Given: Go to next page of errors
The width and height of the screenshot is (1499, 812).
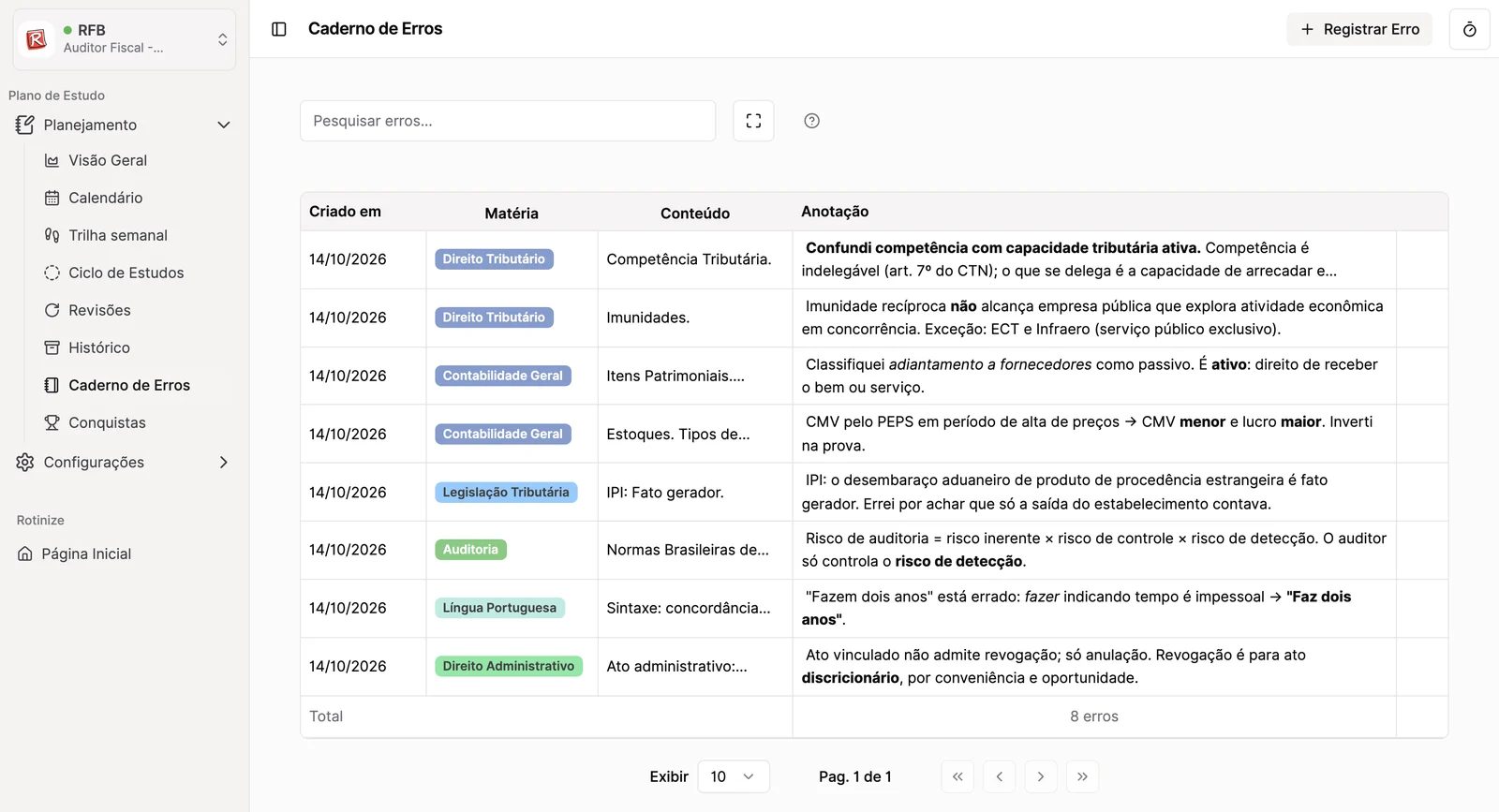Looking at the screenshot, I should [x=1041, y=776].
